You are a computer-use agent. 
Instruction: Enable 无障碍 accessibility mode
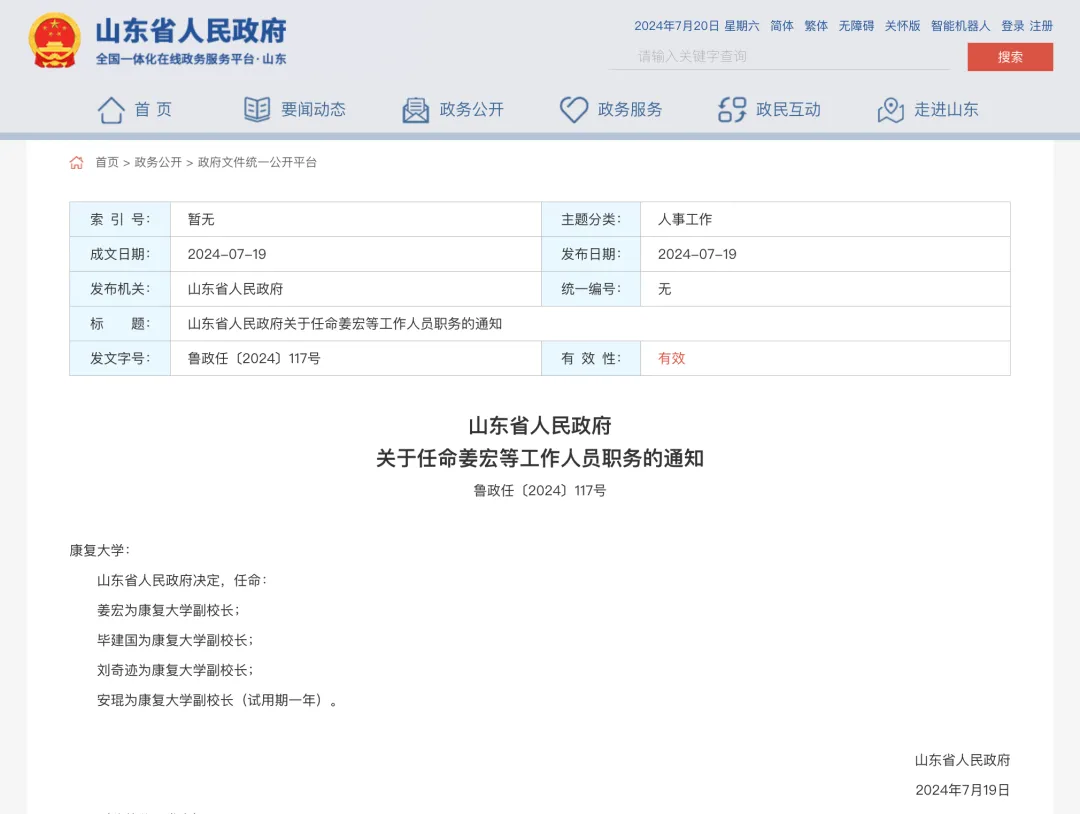pos(856,26)
